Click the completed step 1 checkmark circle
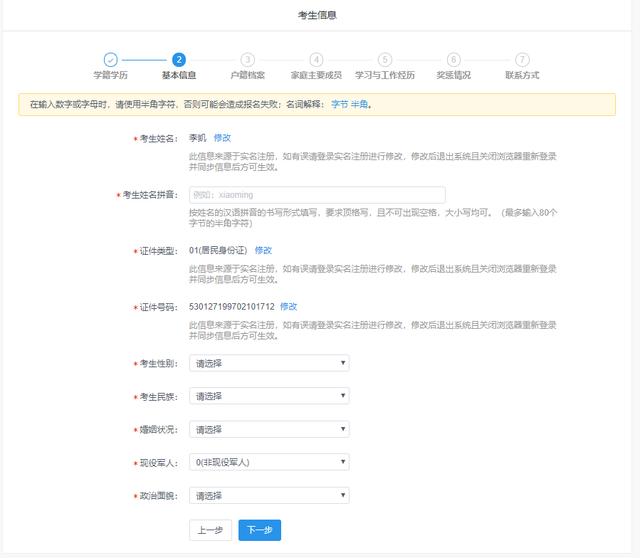The height and width of the screenshot is (558, 640). 110,60
